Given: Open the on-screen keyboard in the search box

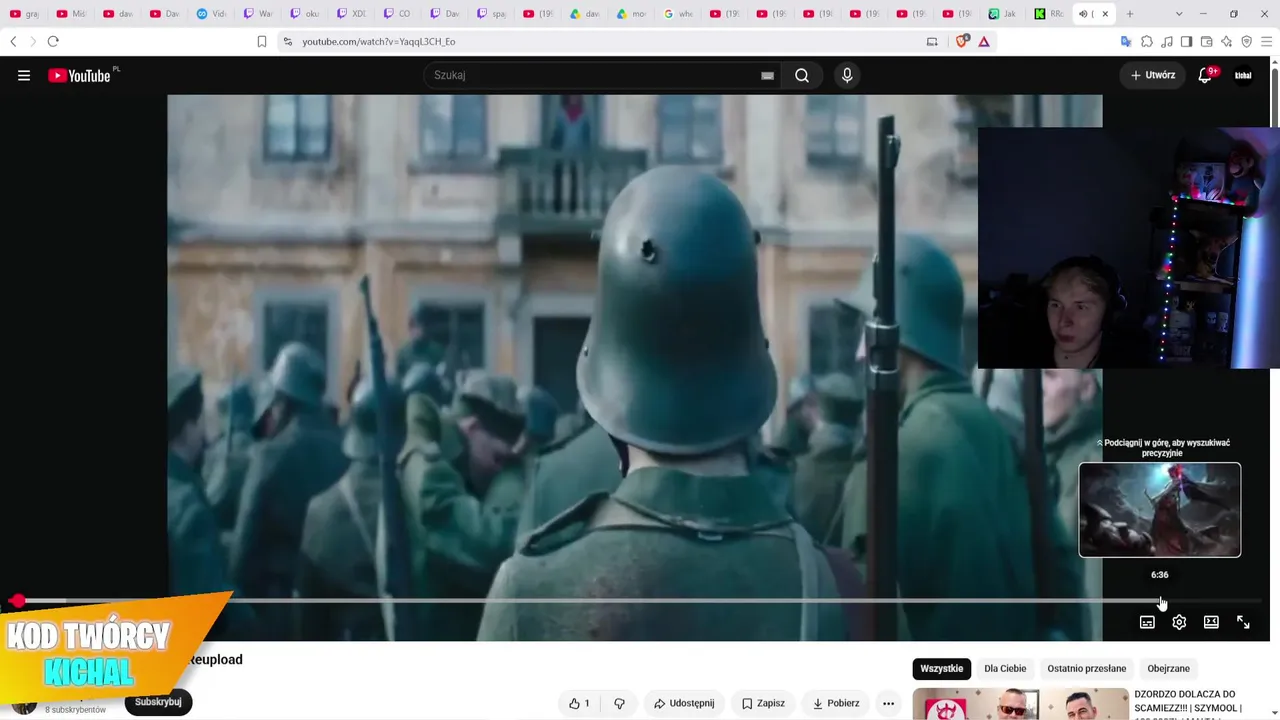Looking at the screenshot, I should [767, 75].
